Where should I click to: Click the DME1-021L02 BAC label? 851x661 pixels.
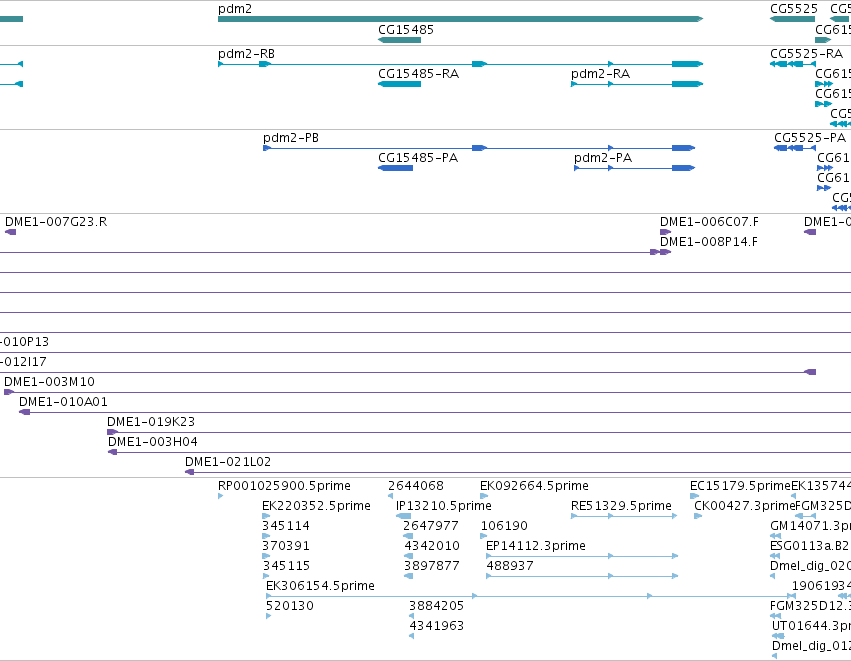tap(228, 462)
